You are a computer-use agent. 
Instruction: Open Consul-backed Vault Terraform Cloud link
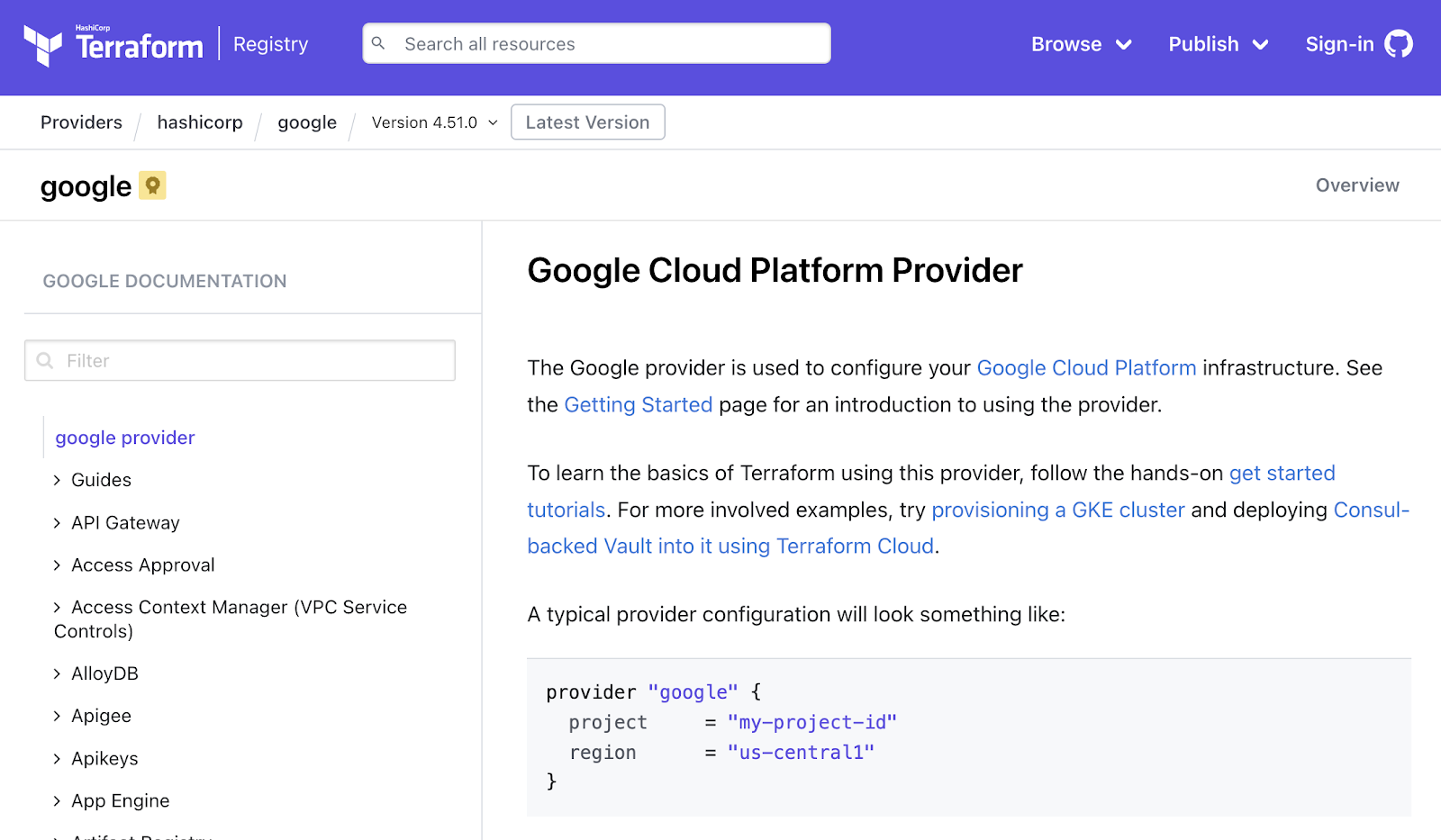(730, 546)
